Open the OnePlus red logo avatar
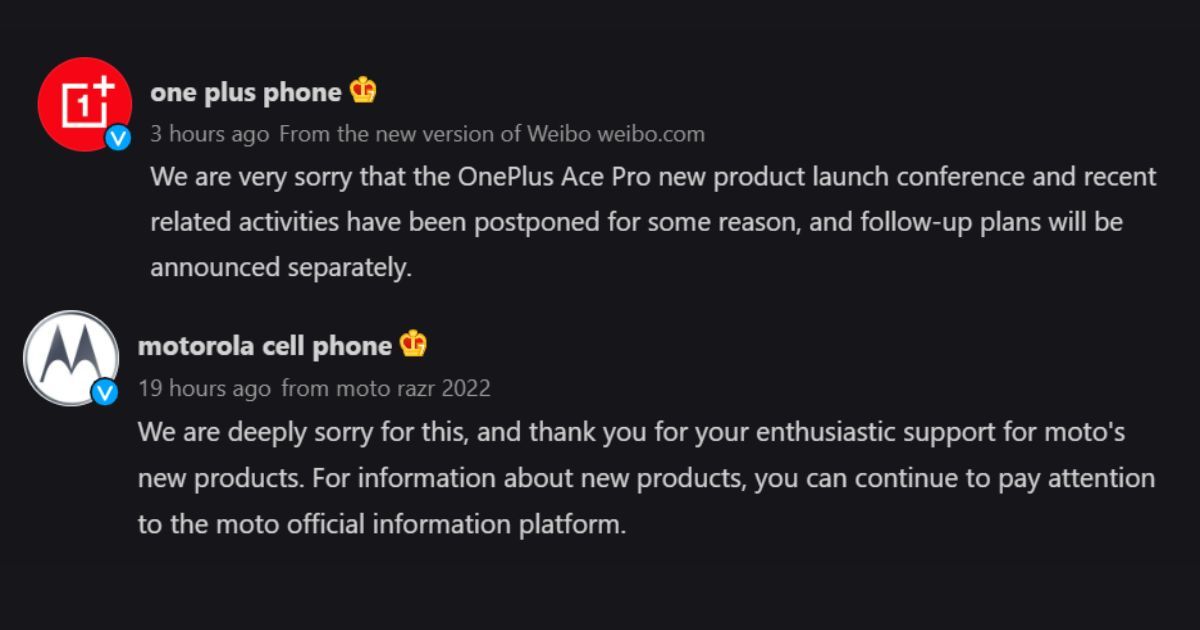 click(x=85, y=104)
